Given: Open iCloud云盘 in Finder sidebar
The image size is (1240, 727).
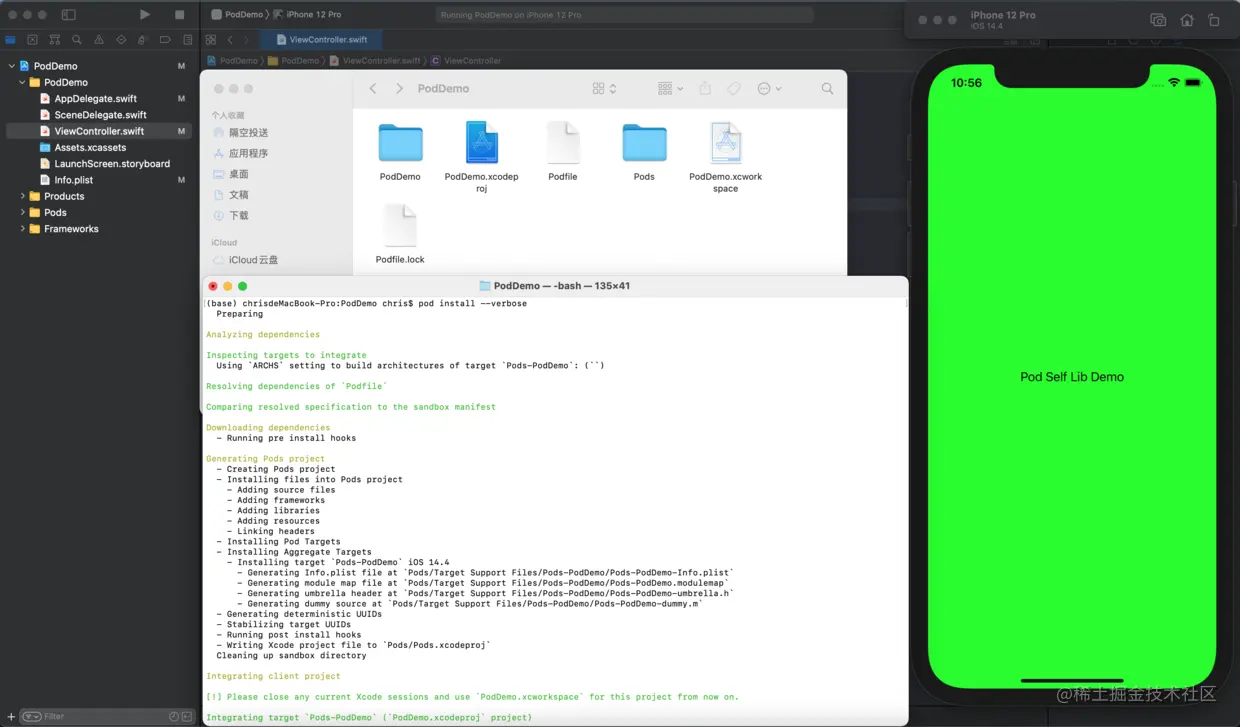Looking at the screenshot, I should [x=245, y=260].
